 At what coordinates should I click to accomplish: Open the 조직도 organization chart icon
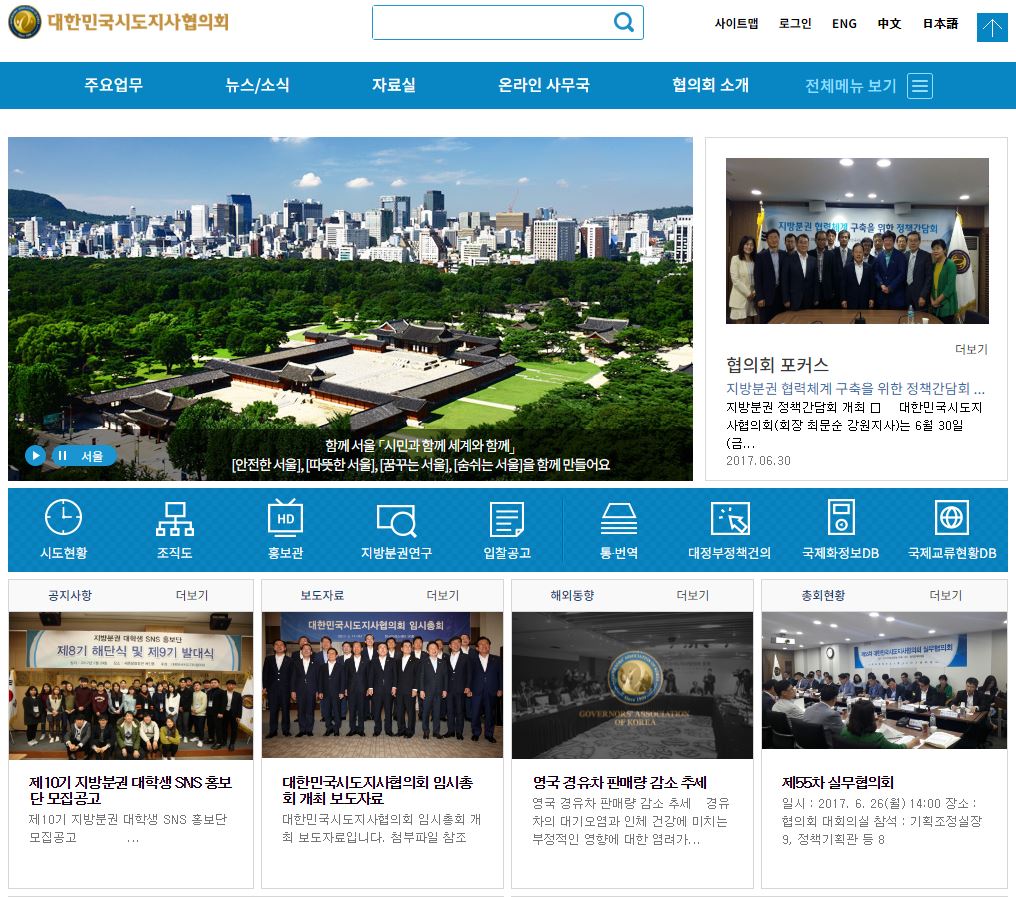click(174, 519)
